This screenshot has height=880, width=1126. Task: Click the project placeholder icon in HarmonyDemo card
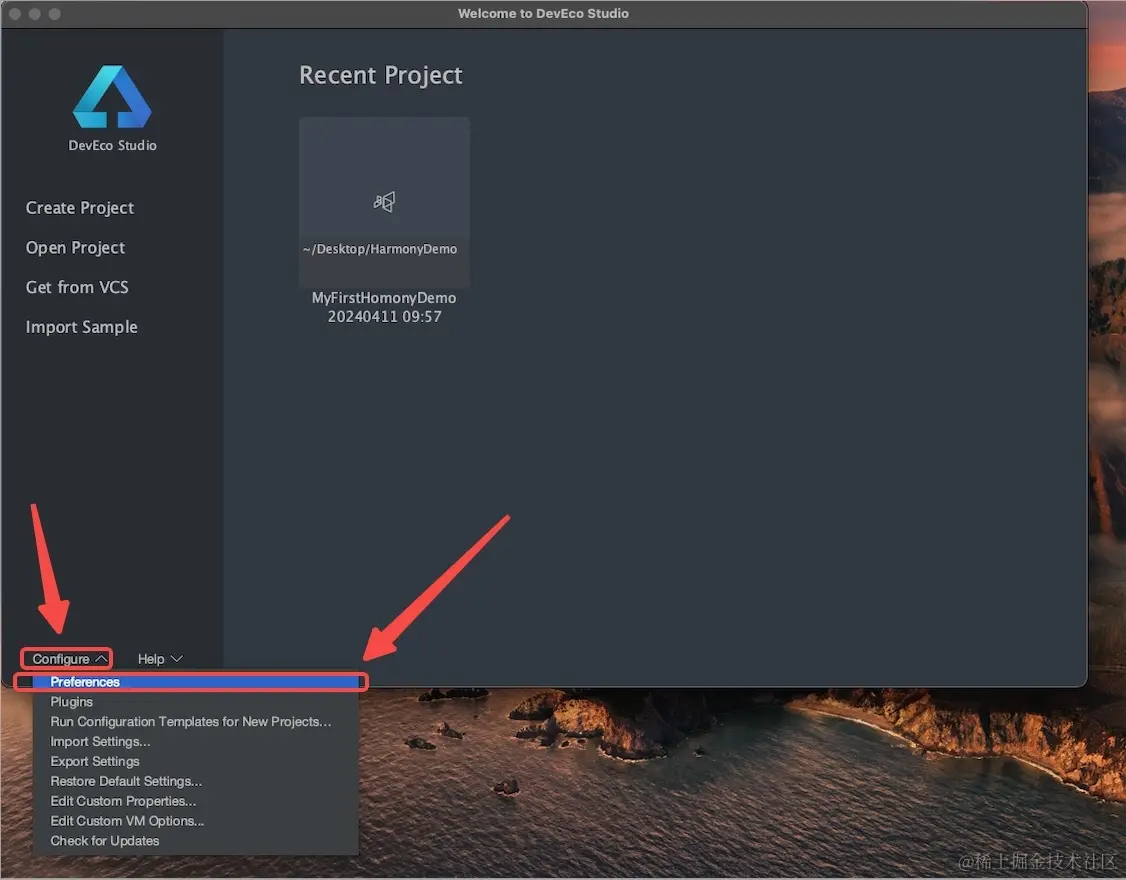click(384, 202)
